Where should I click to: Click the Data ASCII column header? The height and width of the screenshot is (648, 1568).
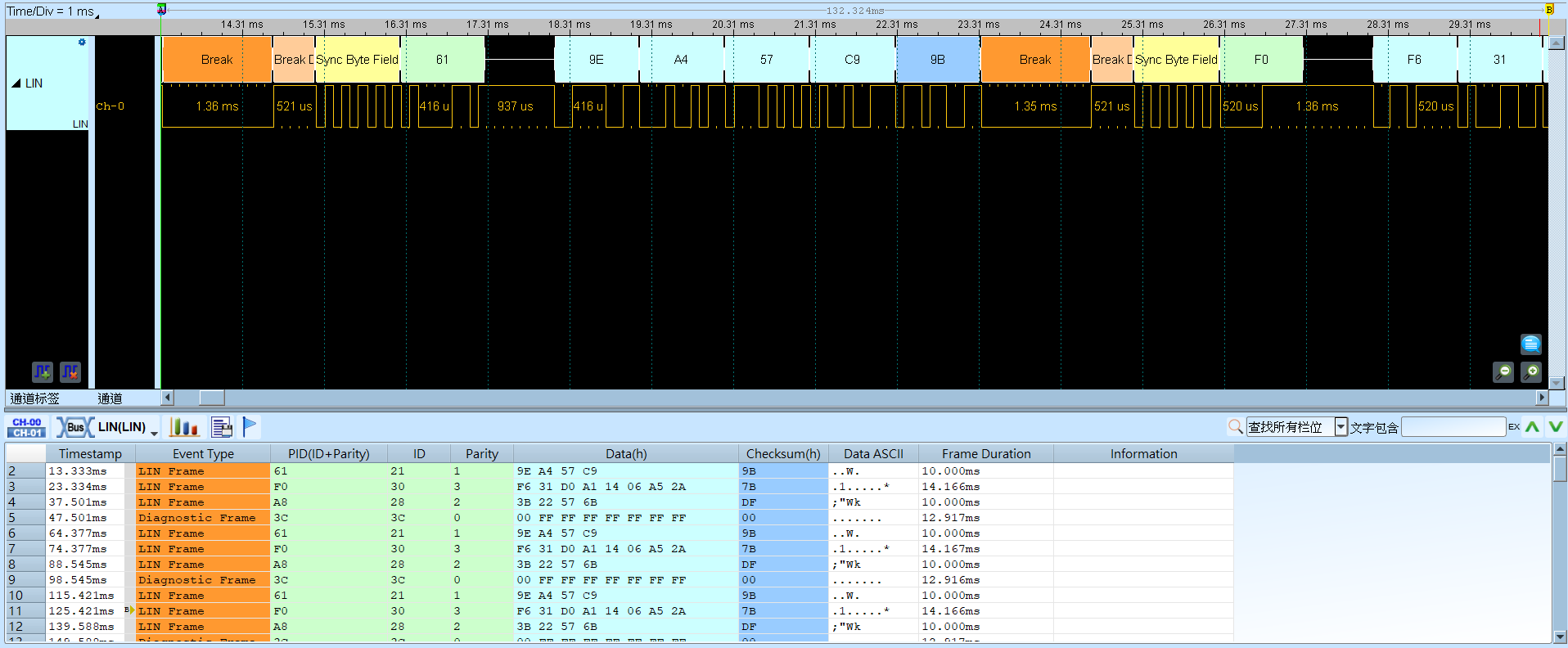click(x=873, y=453)
